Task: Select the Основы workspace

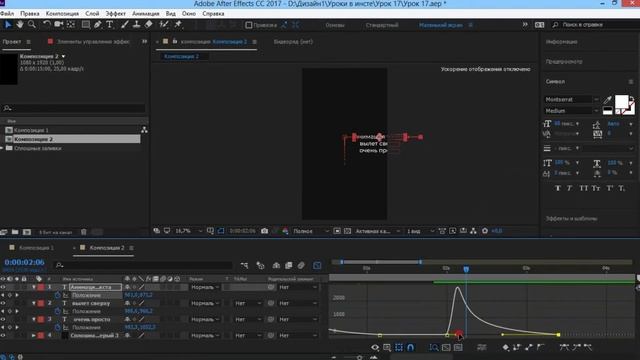Action: [335, 25]
